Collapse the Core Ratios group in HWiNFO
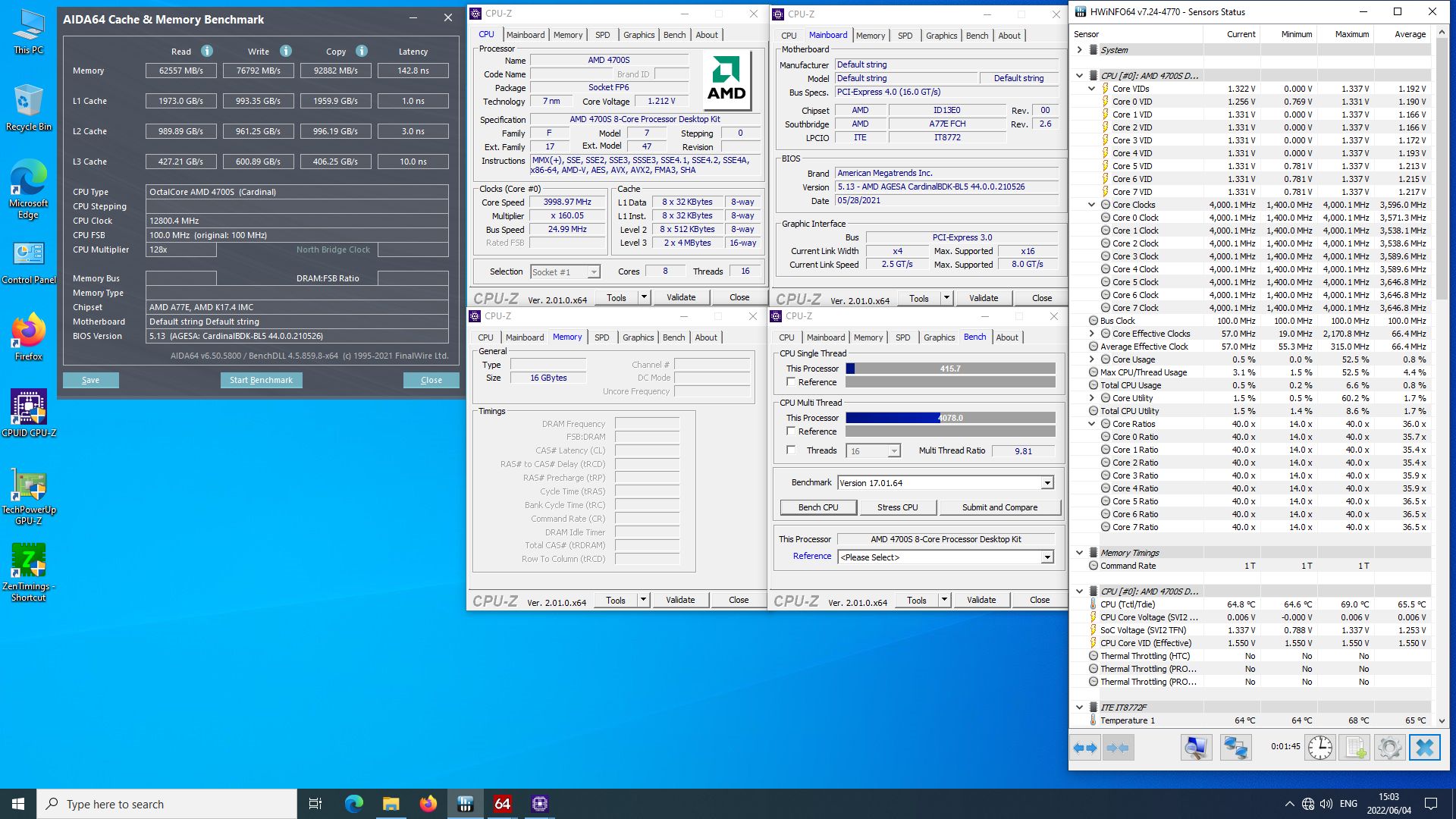 pos(1092,424)
